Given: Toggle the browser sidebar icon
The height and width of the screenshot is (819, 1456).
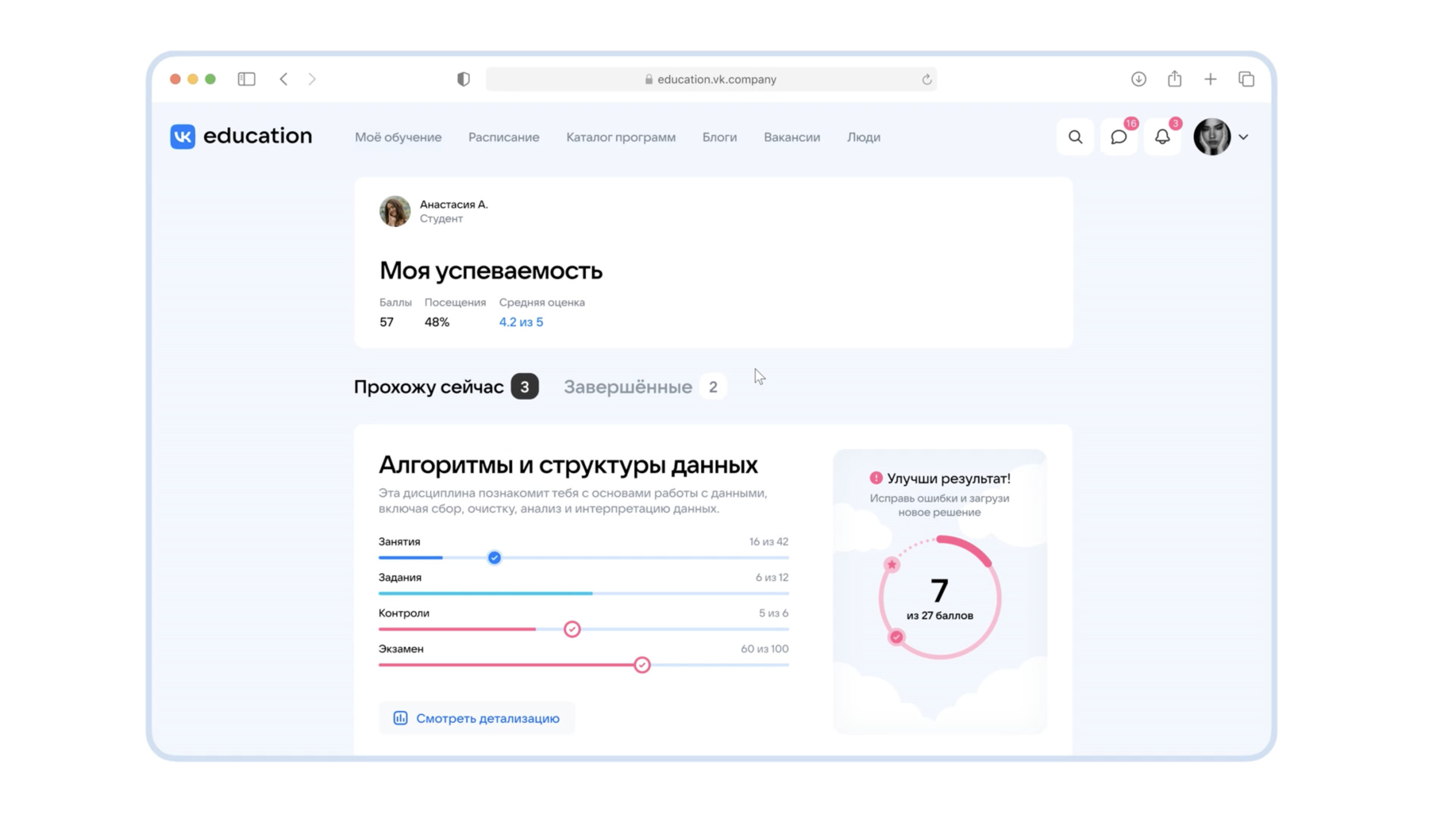Looking at the screenshot, I should [246, 79].
